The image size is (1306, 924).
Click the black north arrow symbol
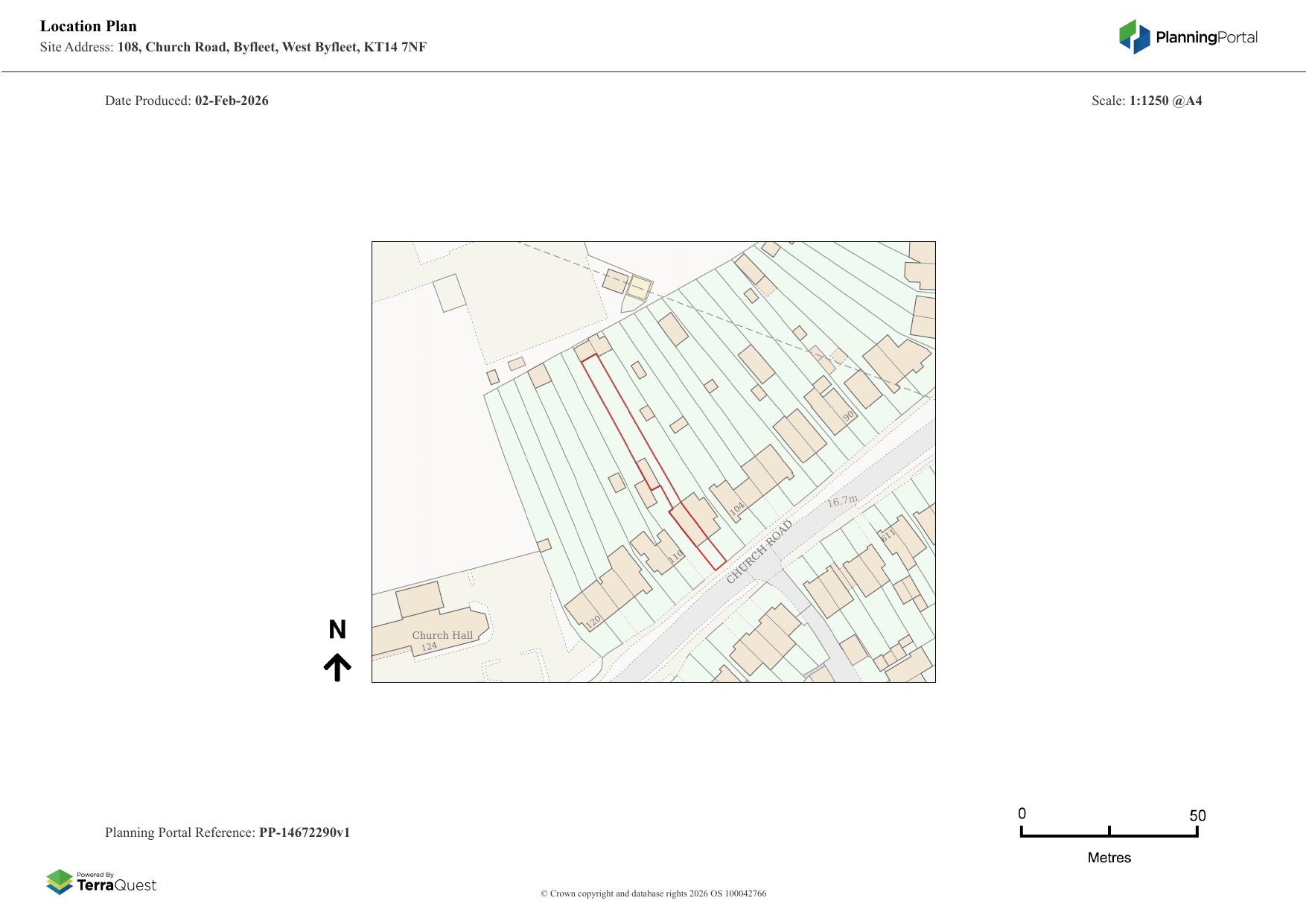coord(337,667)
